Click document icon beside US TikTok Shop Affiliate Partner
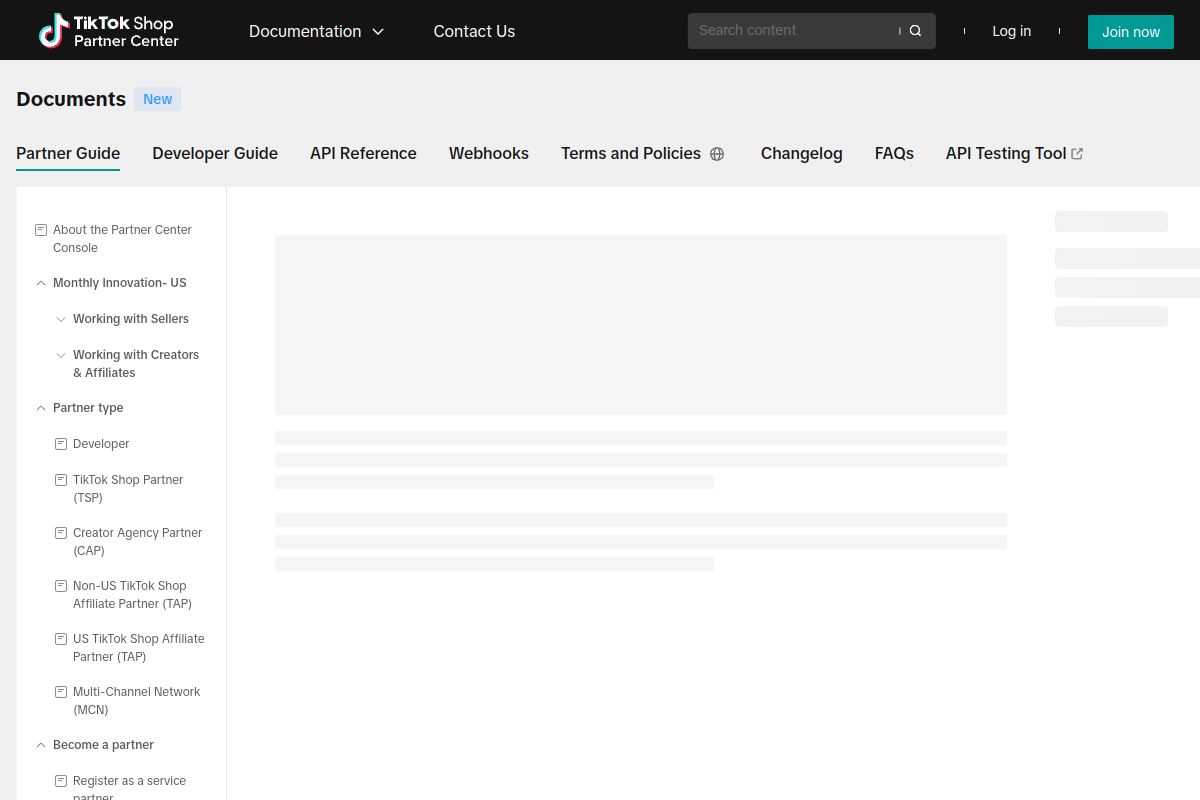Viewport: 1200px width, 800px height. point(61,639)
